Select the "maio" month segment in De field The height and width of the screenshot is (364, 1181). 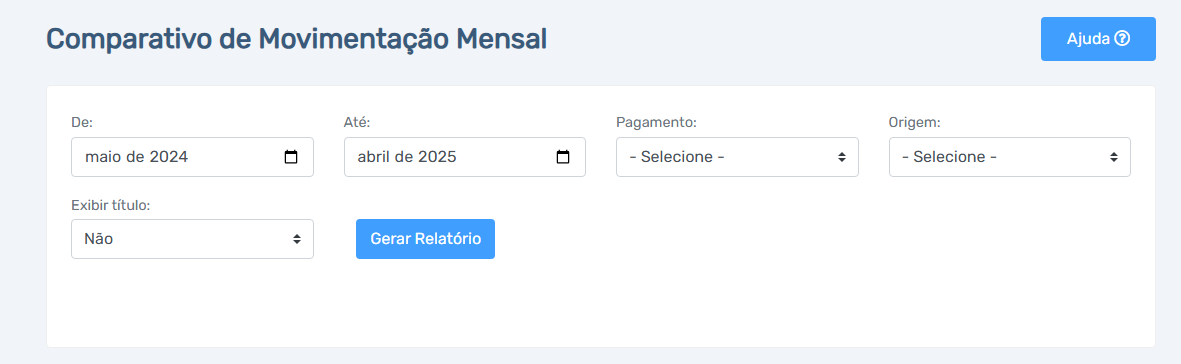[102, 158]
